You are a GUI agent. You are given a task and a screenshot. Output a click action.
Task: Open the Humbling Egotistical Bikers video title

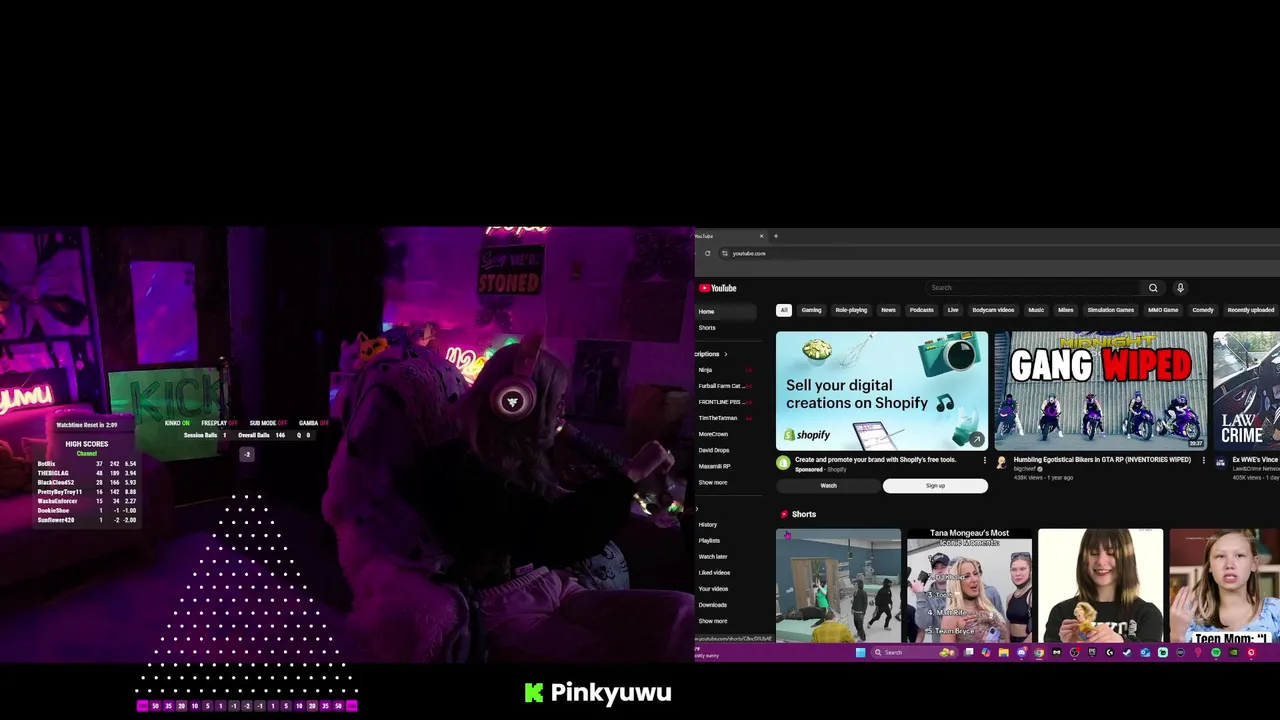click(x=1102, y=460)
